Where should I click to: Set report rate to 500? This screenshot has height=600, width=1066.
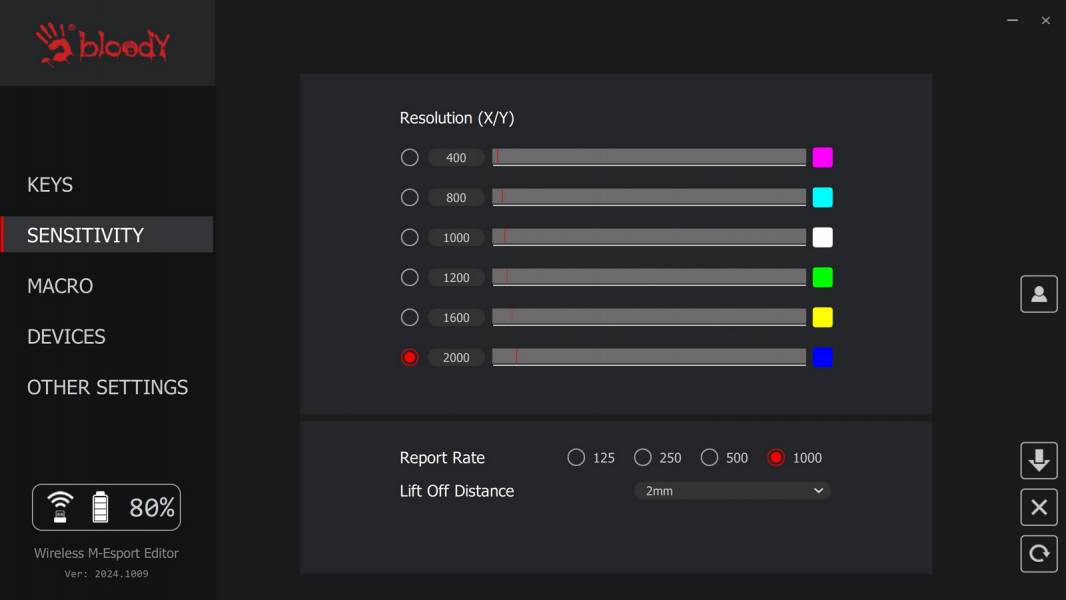[709, 457]
